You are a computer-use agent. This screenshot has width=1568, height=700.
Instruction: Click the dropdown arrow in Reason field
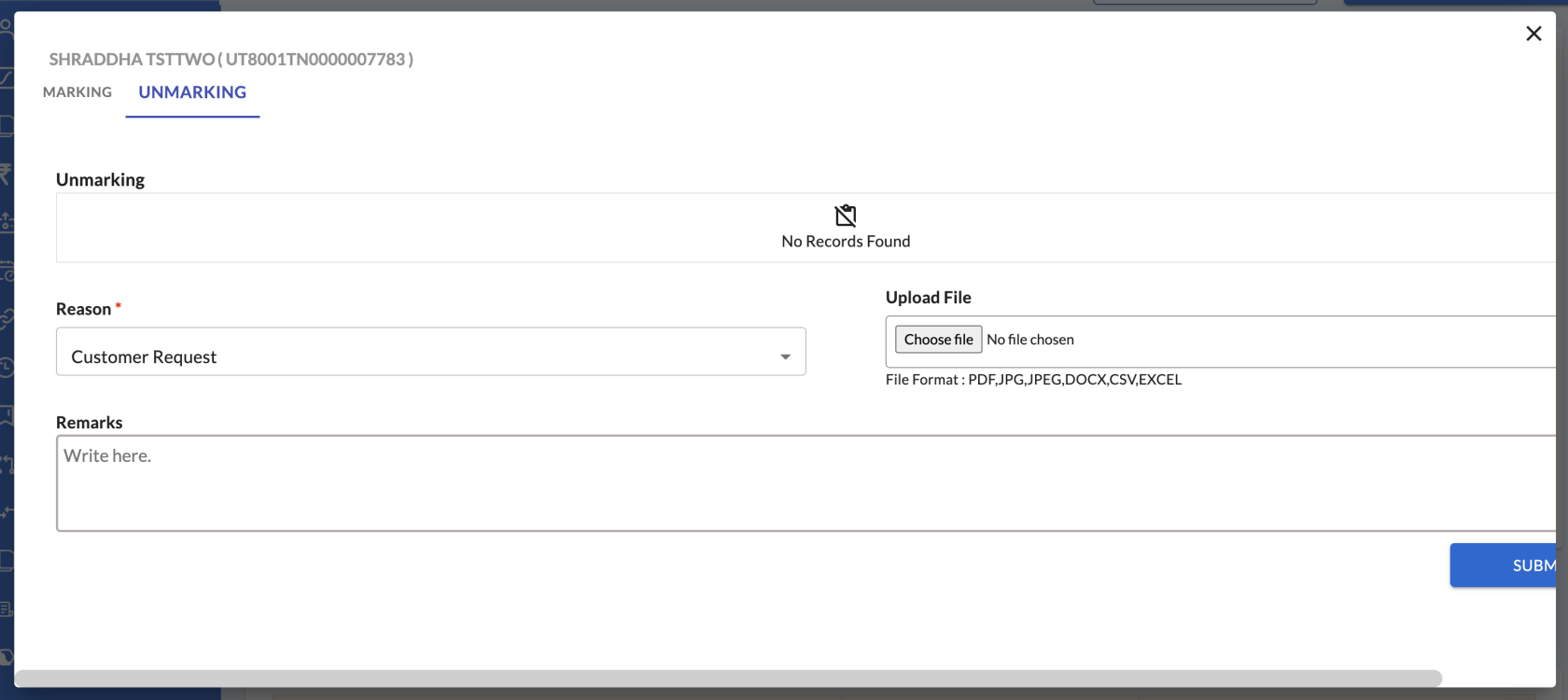click(785, 357)
